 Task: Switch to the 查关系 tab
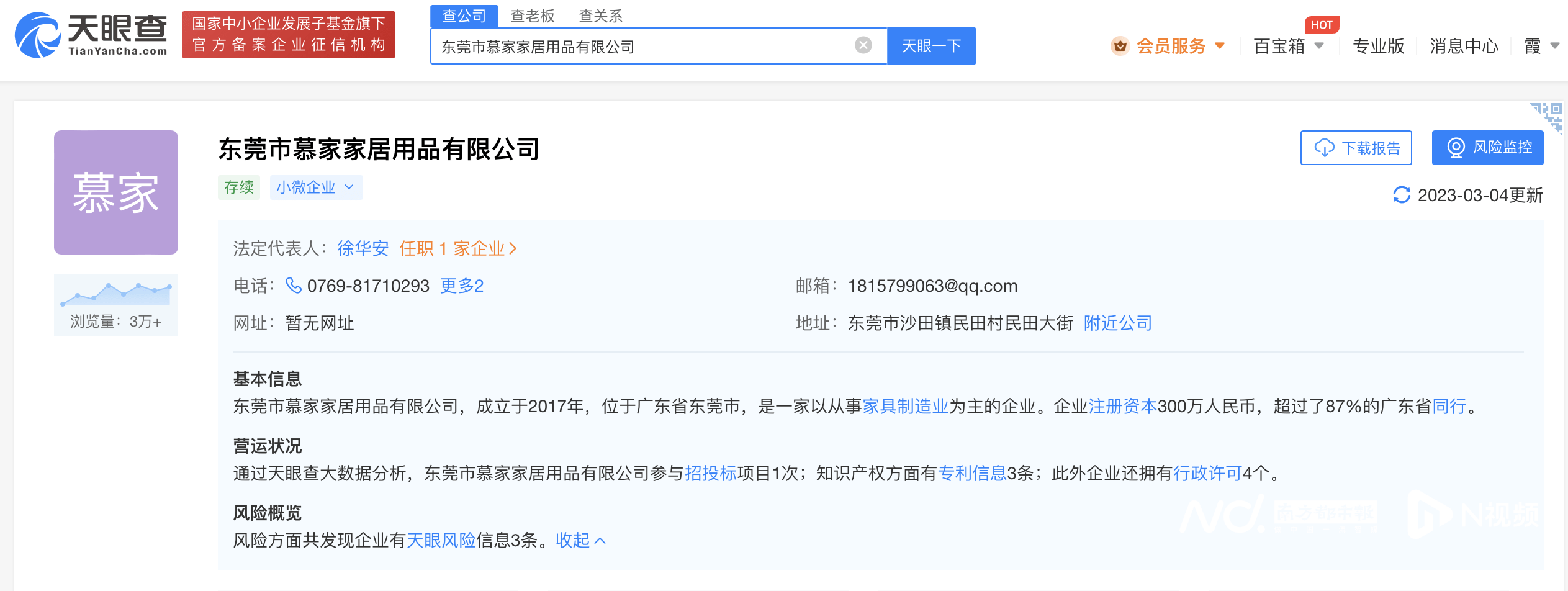600,16
